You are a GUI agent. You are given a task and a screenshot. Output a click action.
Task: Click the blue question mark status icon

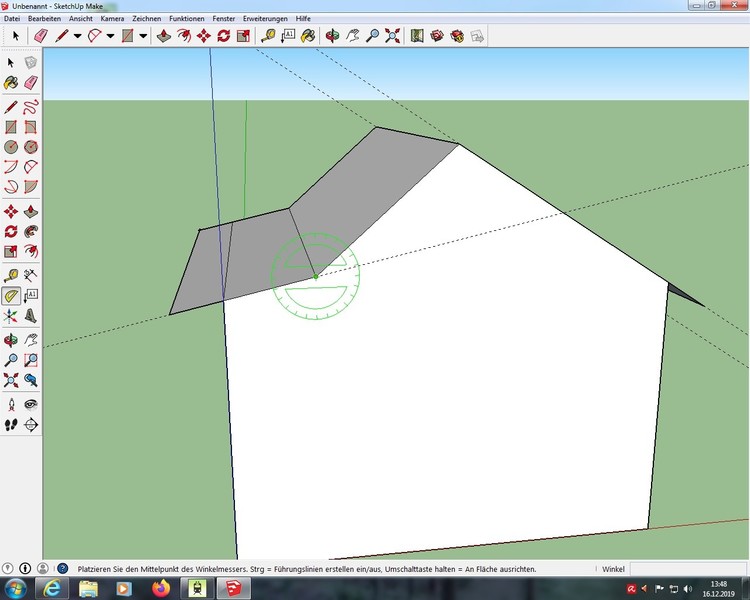[x=63, y=568]
